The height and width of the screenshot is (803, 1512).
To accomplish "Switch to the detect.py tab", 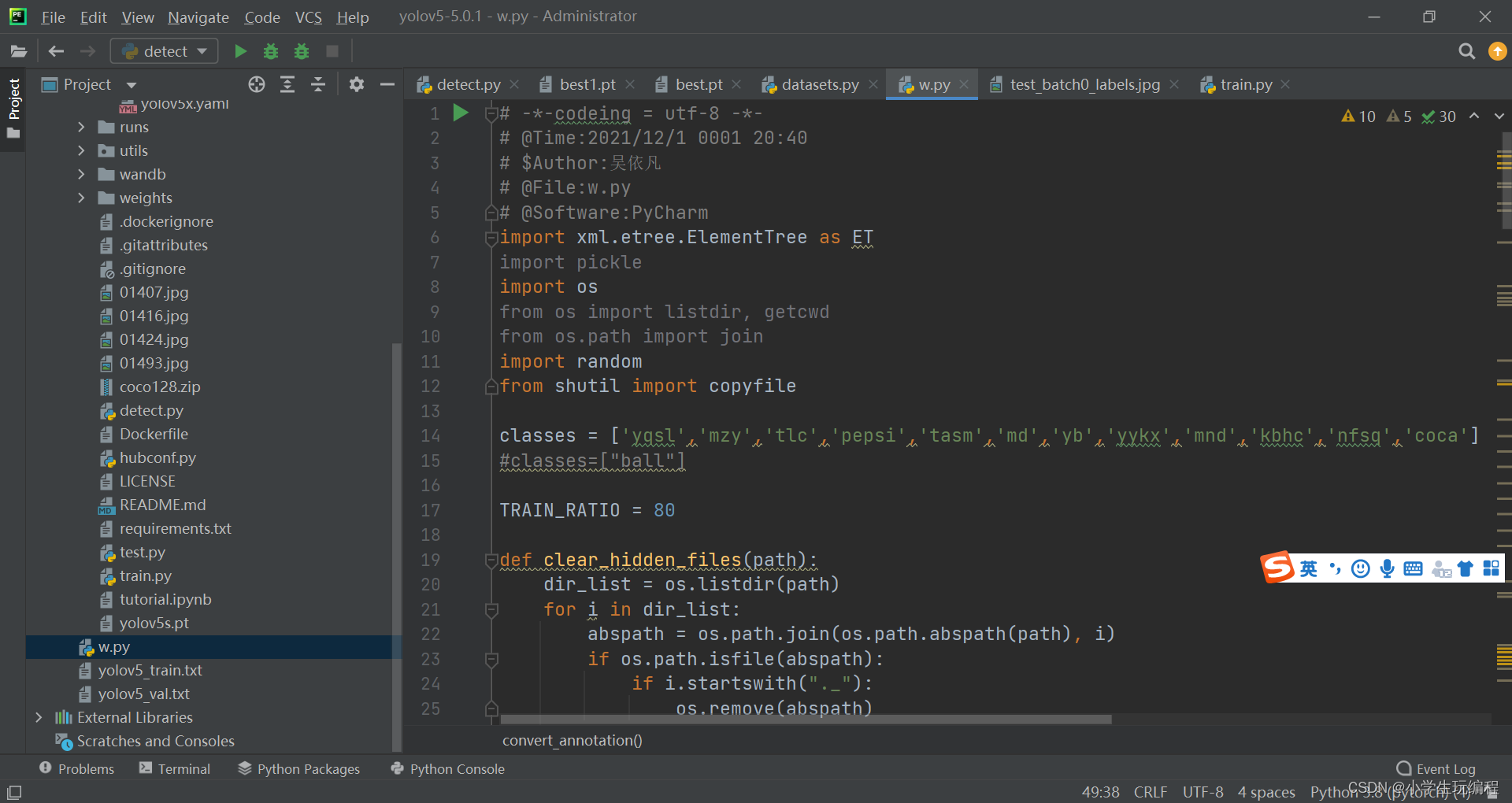I will [x=468, y=84].
